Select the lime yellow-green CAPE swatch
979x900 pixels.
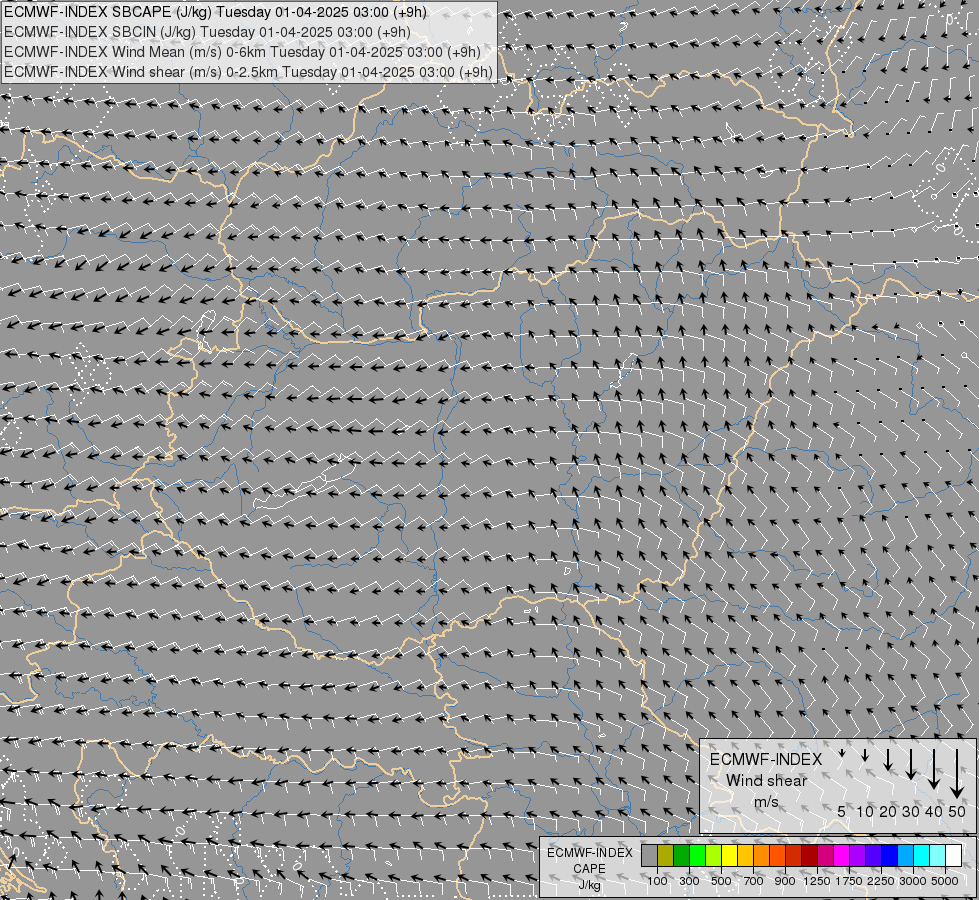[714, 855]
